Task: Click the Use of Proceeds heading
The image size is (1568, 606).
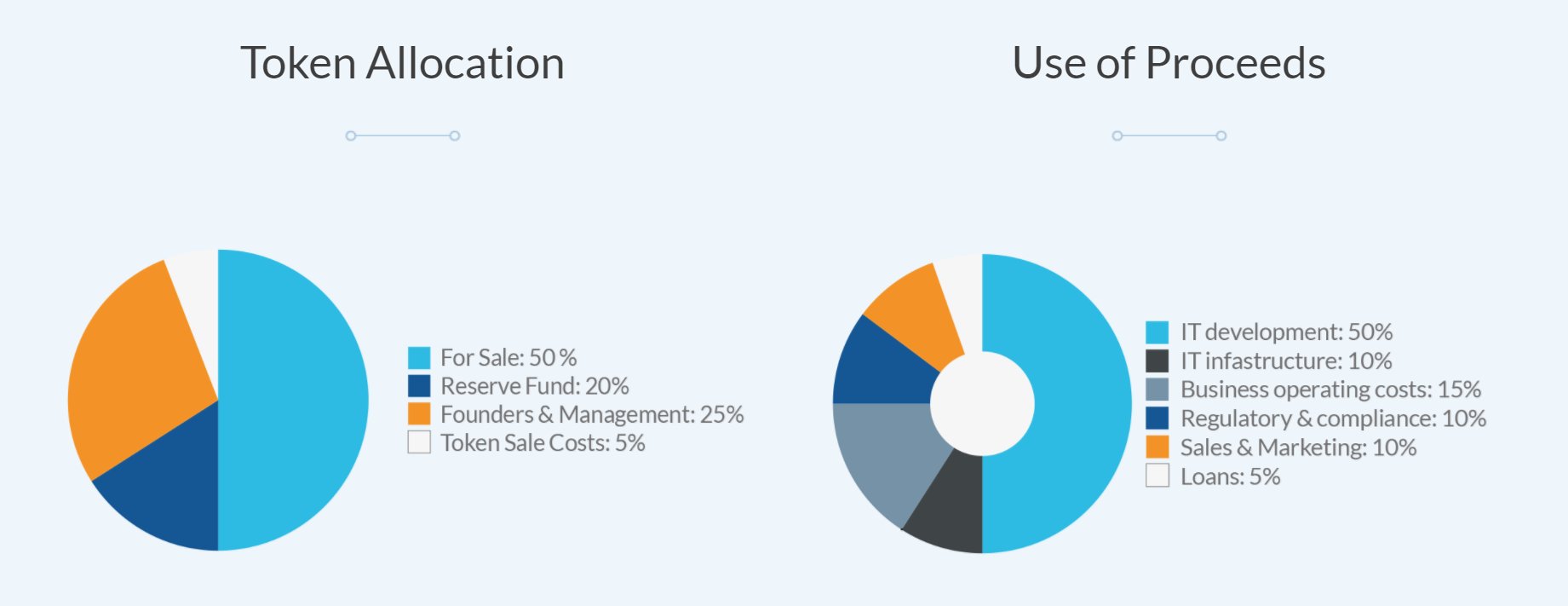Action: point(1169,63)
